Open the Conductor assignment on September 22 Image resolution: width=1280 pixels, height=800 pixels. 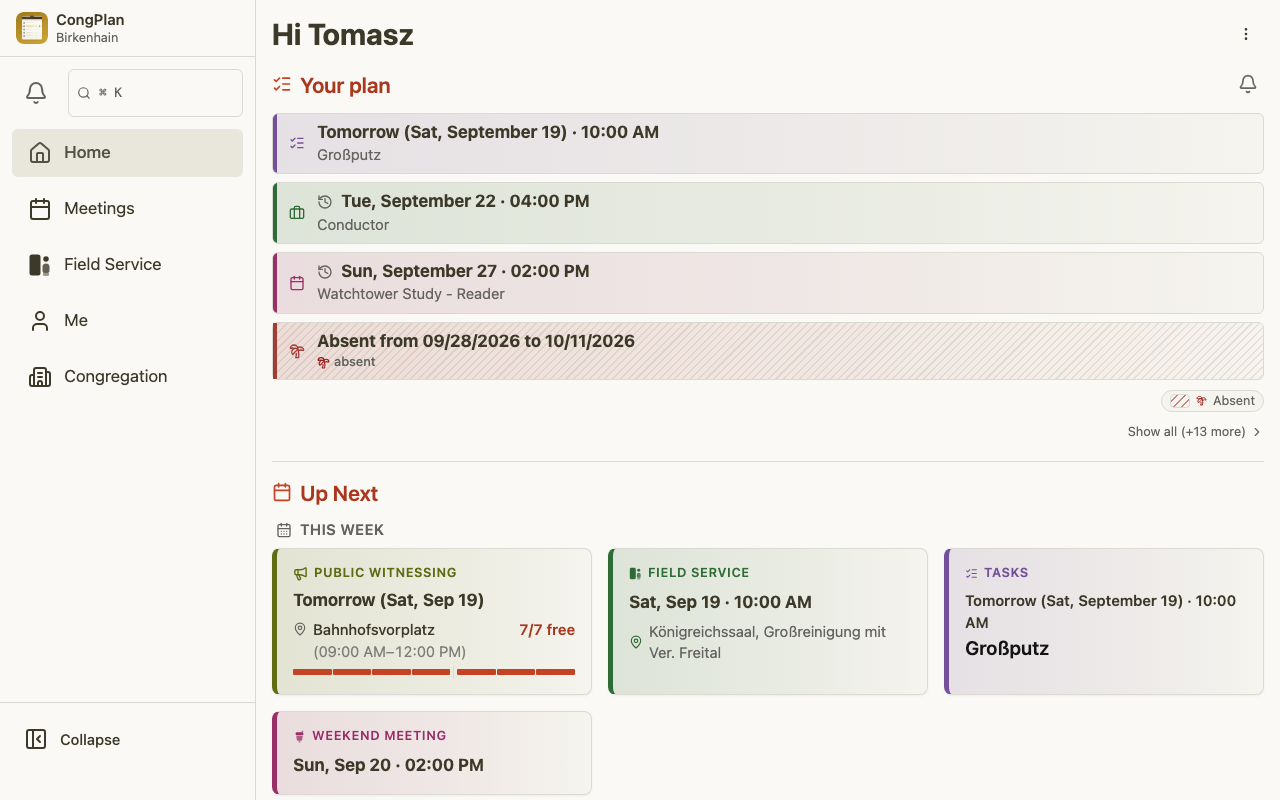click(x=768, y=213)
